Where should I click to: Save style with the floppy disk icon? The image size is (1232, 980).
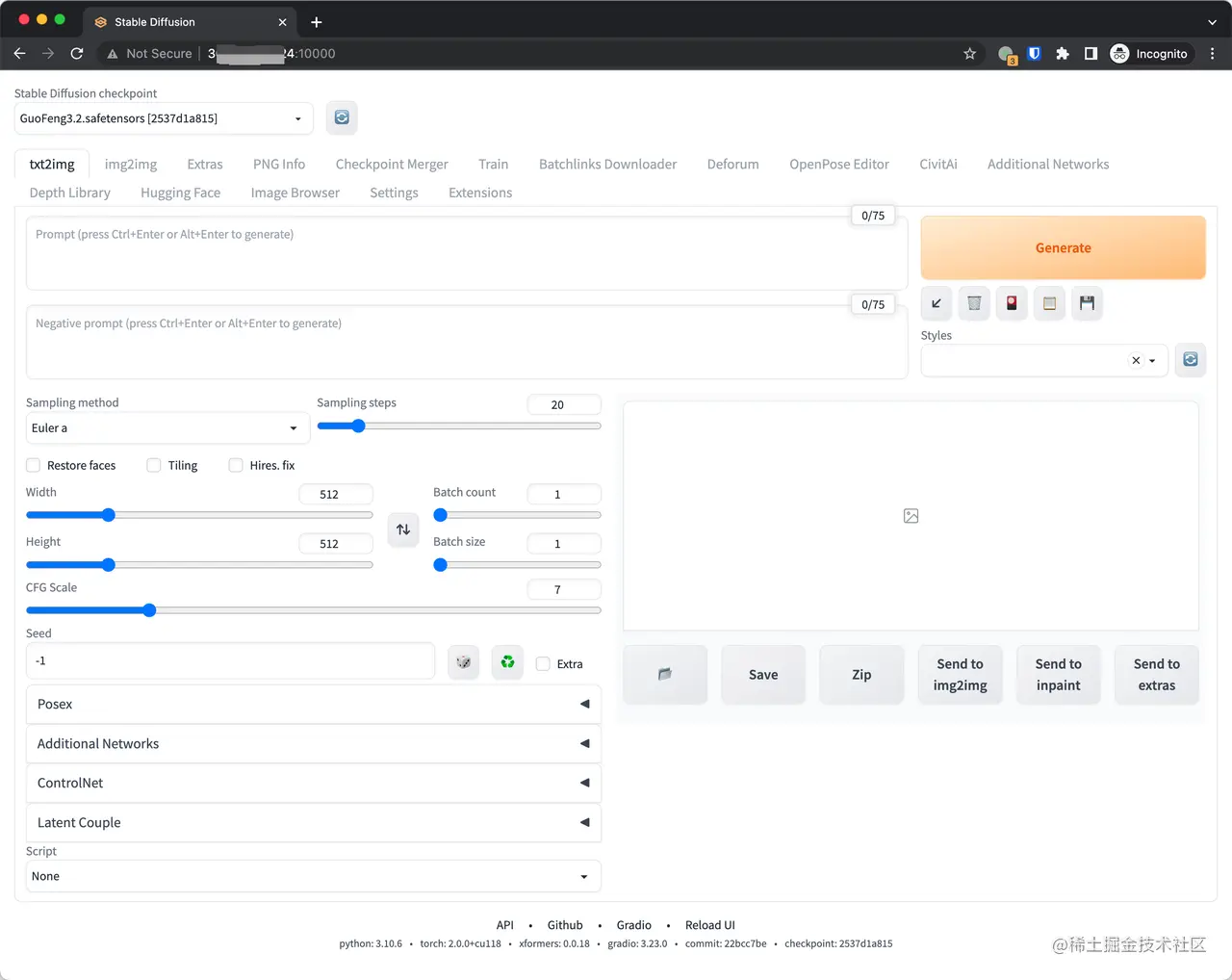point(1087,303)
